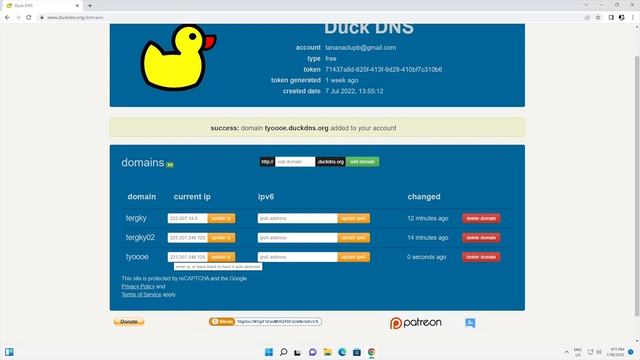Click the address bar URL
Image resolution: width=640 pixels, height=360 pixels.
(x=75, y=18)
